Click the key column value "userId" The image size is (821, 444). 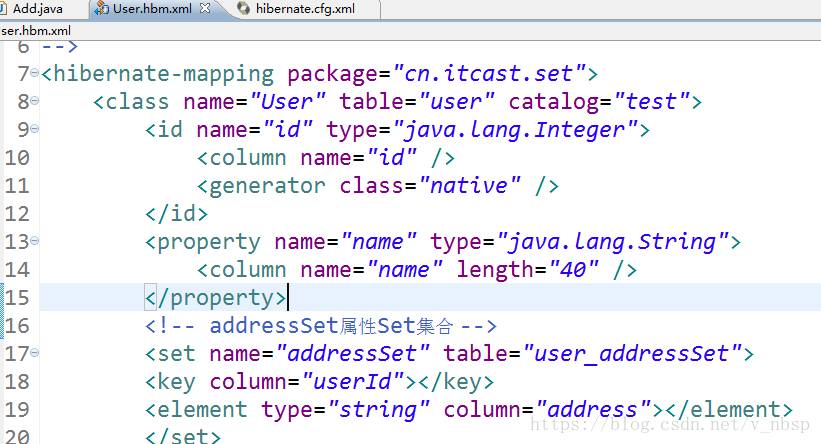point(352,382)
